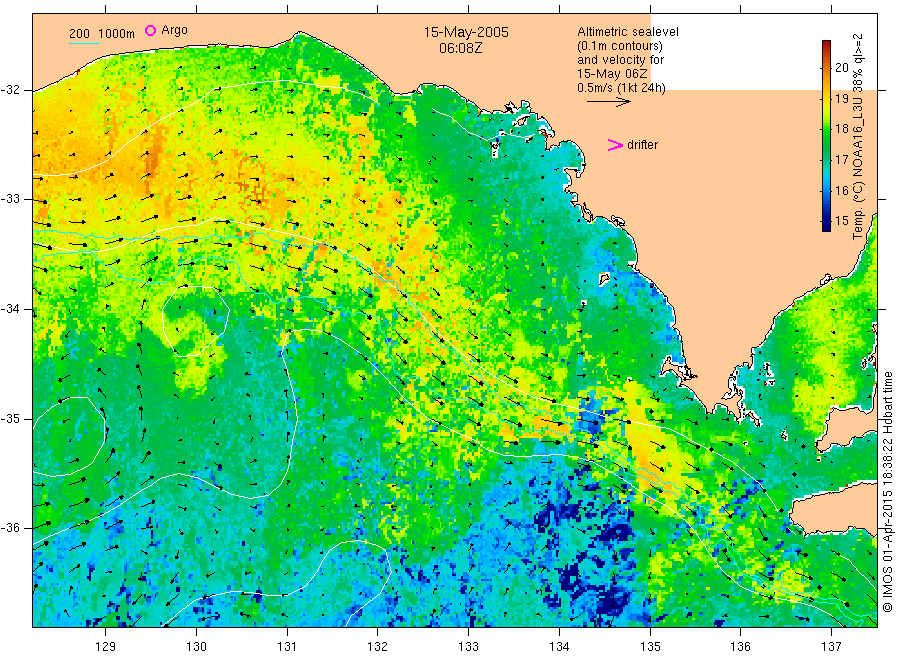This screenshot has height=660, width=900.
Task: Click the '15-May-2005' date title
Action: tap(466, 32)
